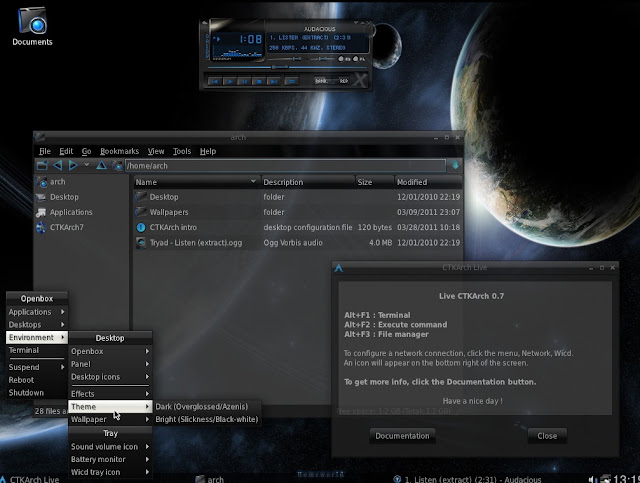Go forward using the right arrow icon
The image size is (640, 483).
pyautogui.click(x=73, y=165)
